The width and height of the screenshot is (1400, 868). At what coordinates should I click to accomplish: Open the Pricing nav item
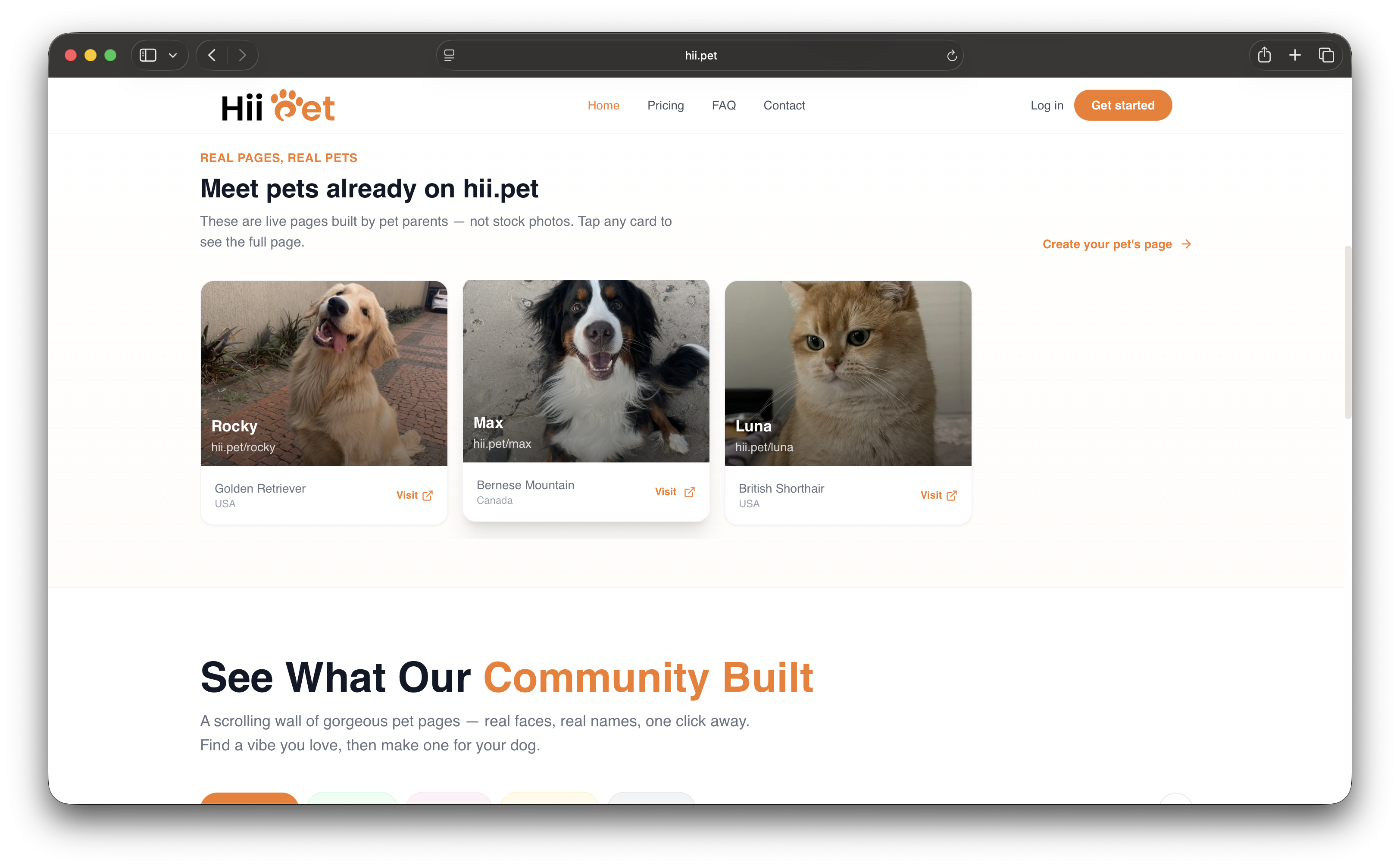pos(665,105)
